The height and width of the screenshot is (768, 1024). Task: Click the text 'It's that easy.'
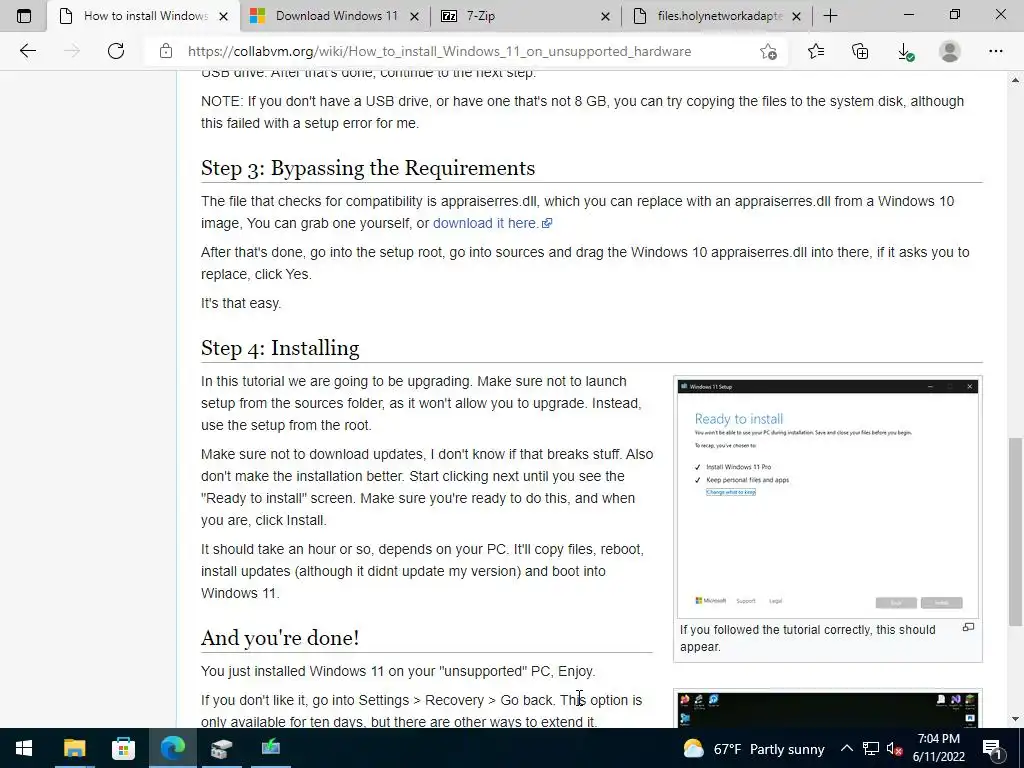241,303
